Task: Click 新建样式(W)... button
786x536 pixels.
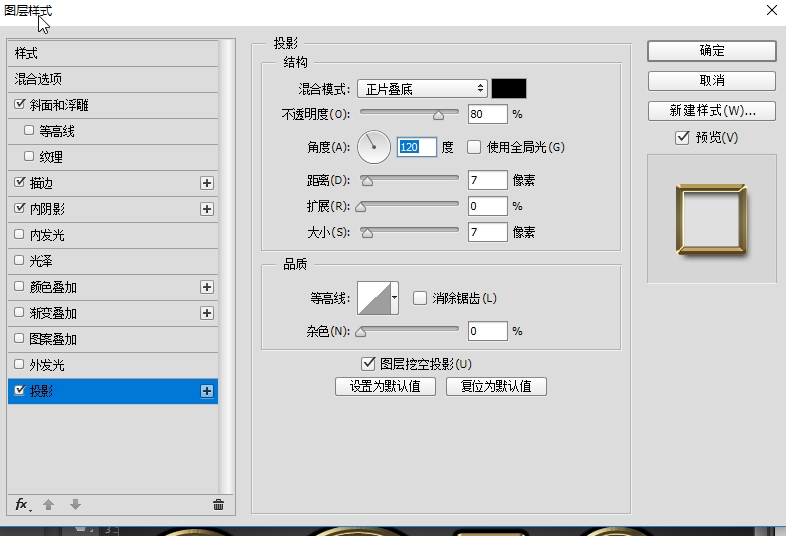Action: [712, 111]
